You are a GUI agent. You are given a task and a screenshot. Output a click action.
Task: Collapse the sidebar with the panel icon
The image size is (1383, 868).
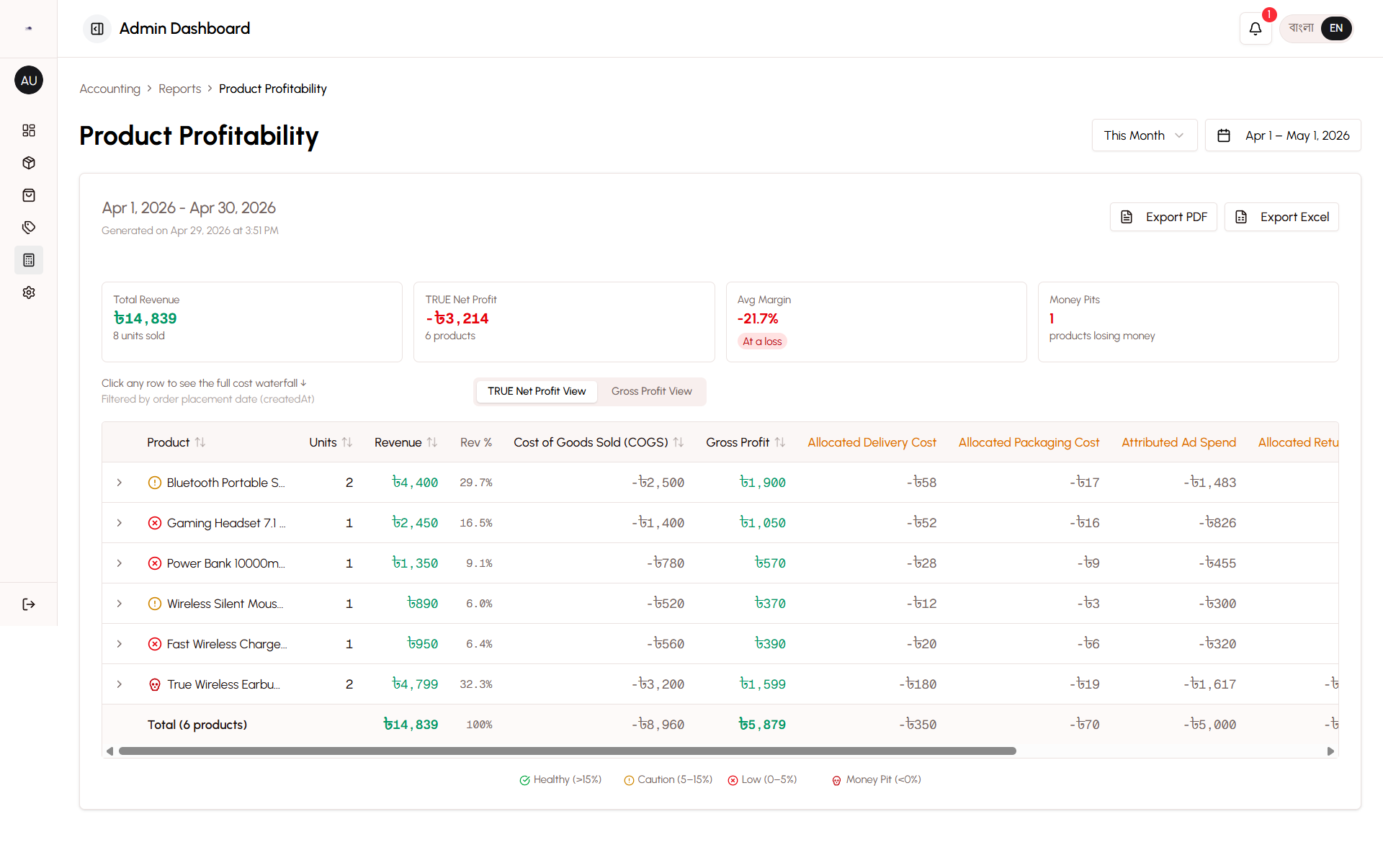pyautogui.click(x=96, y=28)
